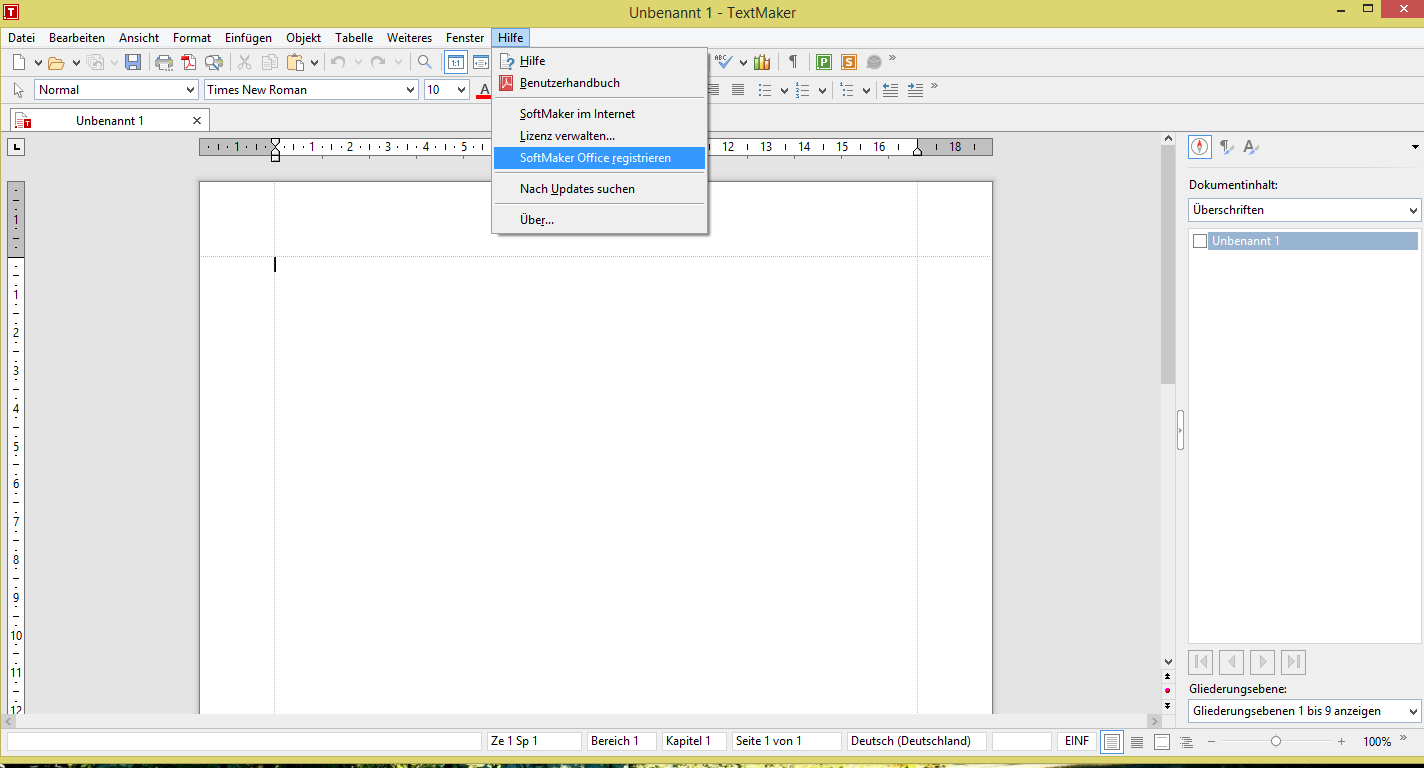Screen dimensions: 1424x768
Task: Open the Format menu
Action: coord(192,38)
